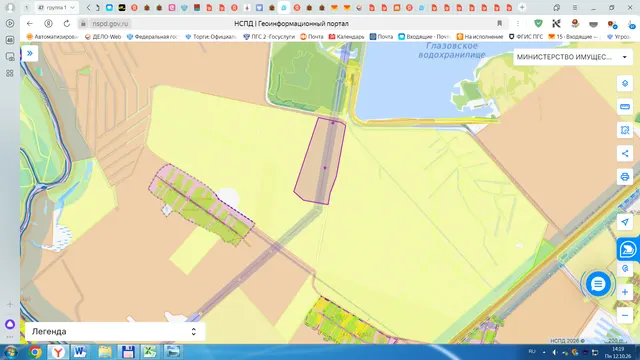Viewport: 640px width, 360px height.
Task: Open Microsoft Word from the taskbar
Action: coord(80,352)
